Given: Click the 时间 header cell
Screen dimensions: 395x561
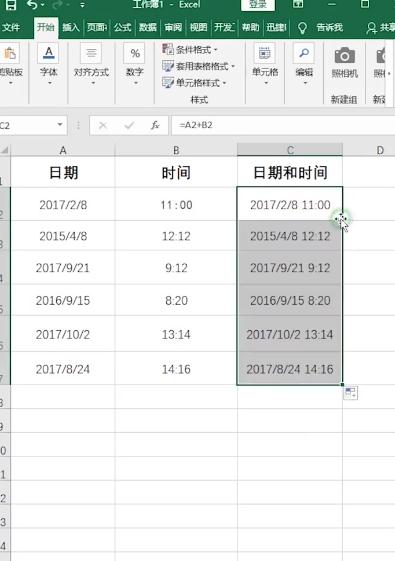Looking at the screenshot, I should 176,172.
